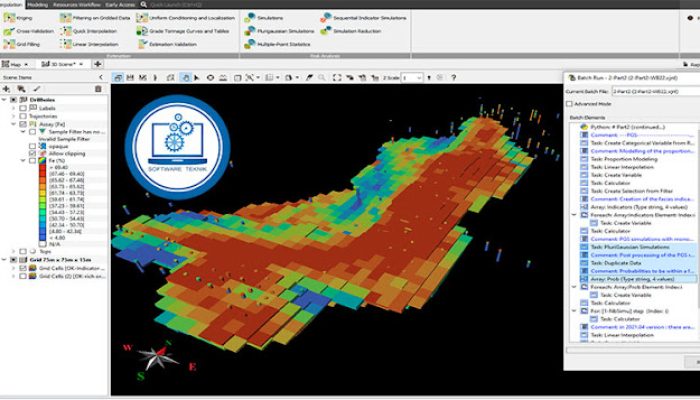Open the Early Access tab
This screenshot has width=700, height=400.
[x=120, y=4]
